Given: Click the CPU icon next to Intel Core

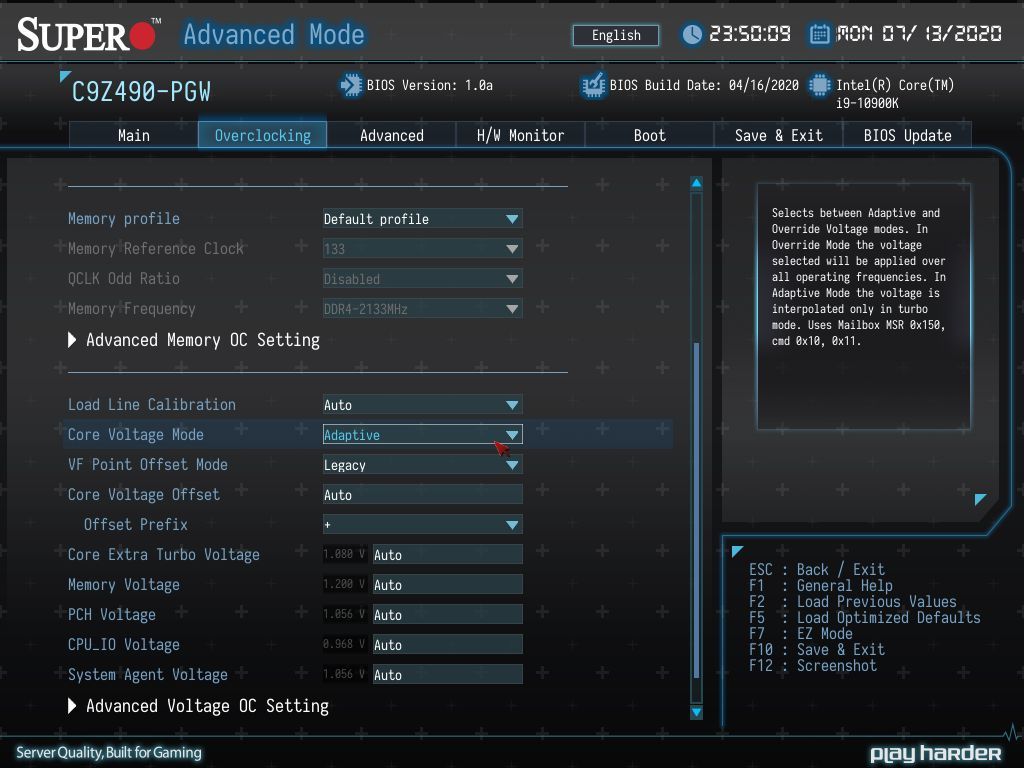Looking at the screenshot, I should [820, 86].
